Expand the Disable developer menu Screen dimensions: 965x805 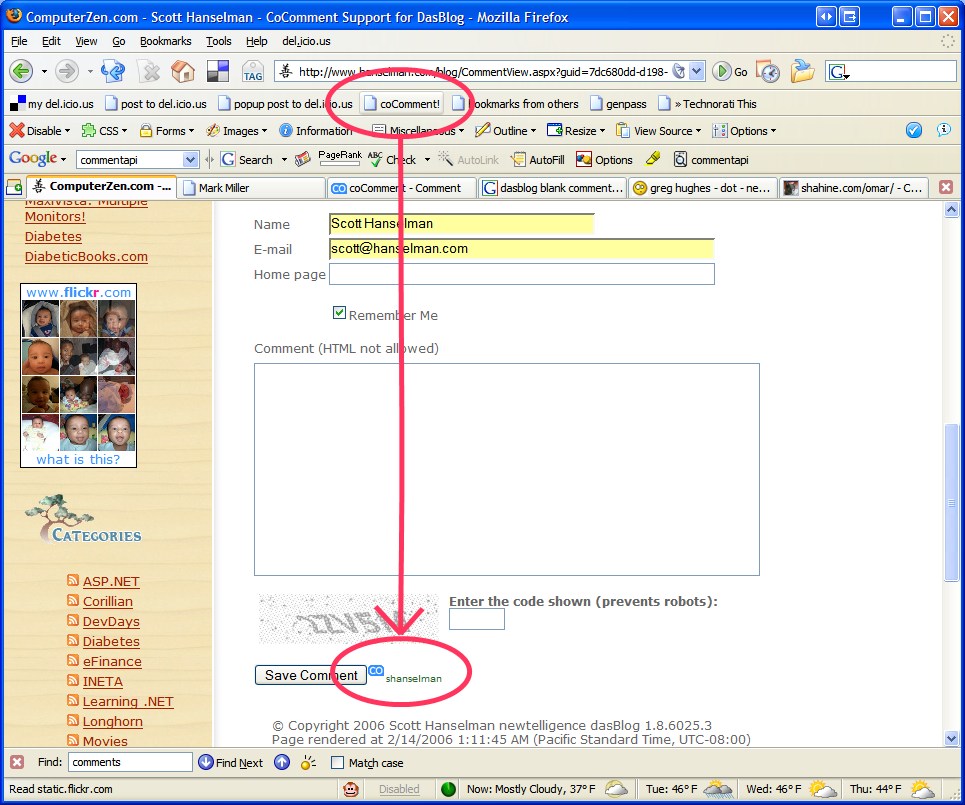pyautogui.click(x=40, y=130)
